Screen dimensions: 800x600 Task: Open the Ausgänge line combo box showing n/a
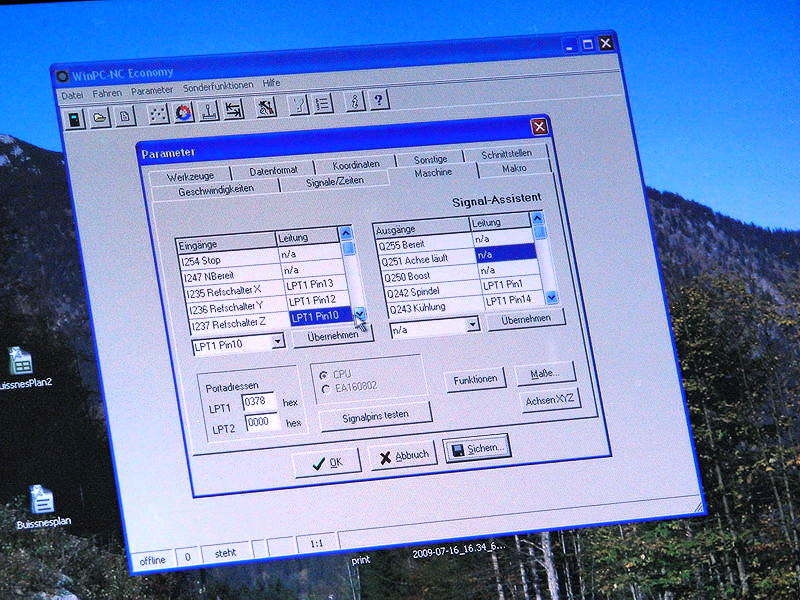(x=435, y=328)
